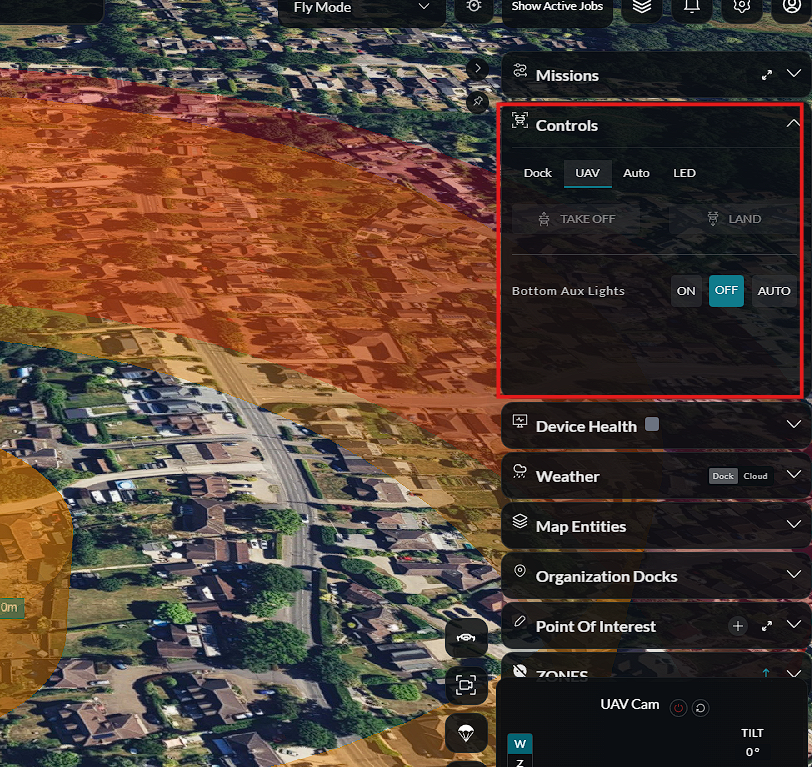Screen dimensions: 812x767
Task: Expand the Organization Docks section chevron
Action: pos(793,574)
